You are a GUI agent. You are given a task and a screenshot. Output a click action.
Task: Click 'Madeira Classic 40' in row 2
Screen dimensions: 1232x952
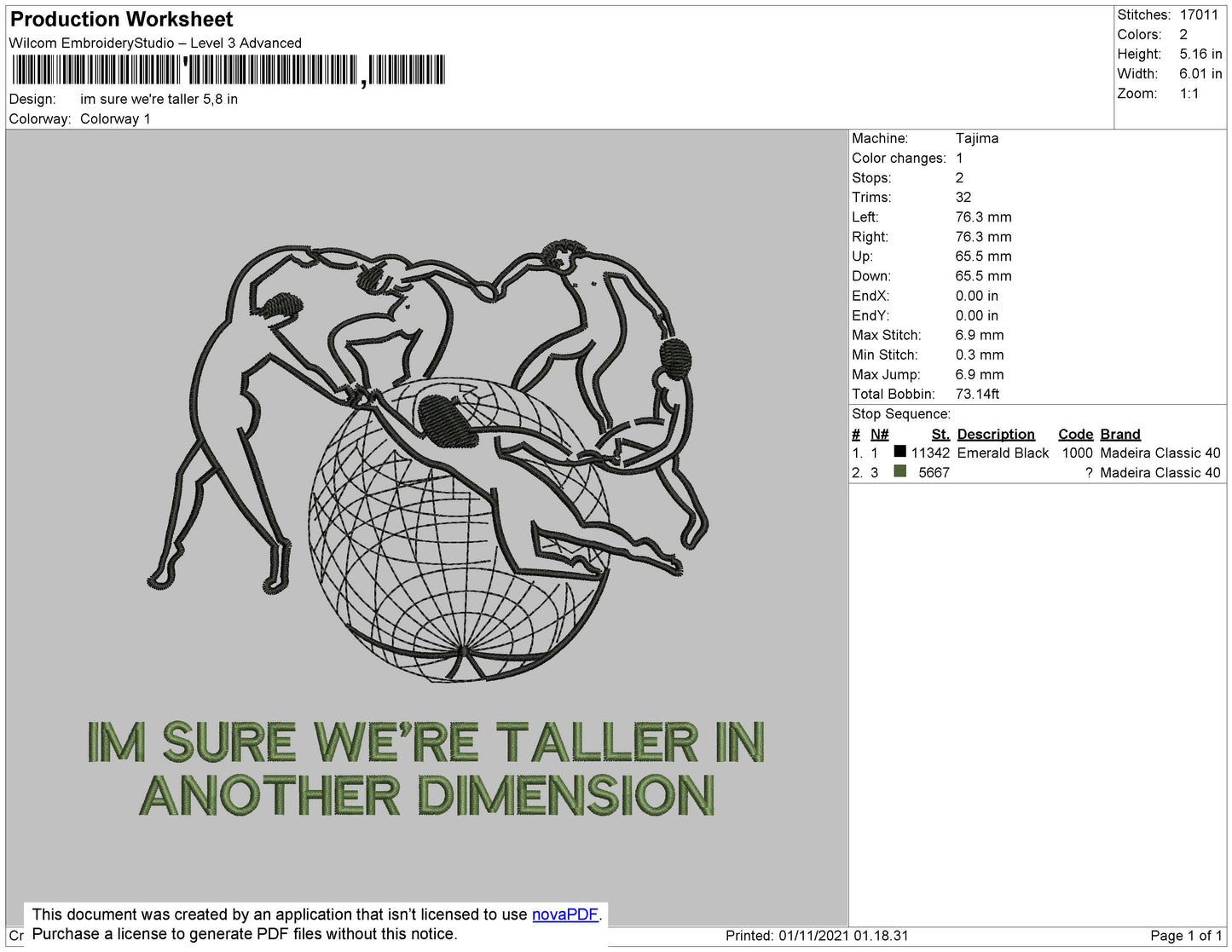tap(1160, 473)
